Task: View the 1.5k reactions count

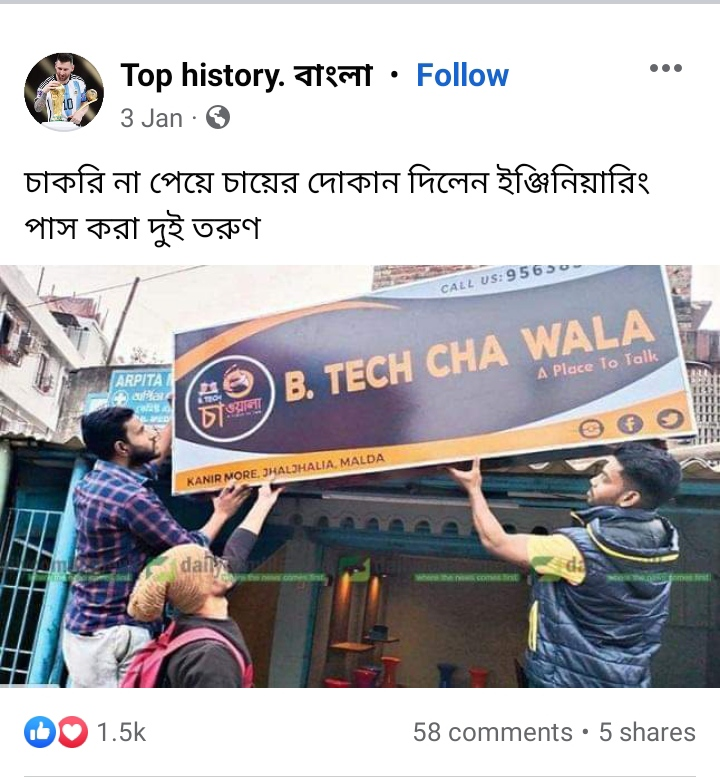Action: coord(121,732)
